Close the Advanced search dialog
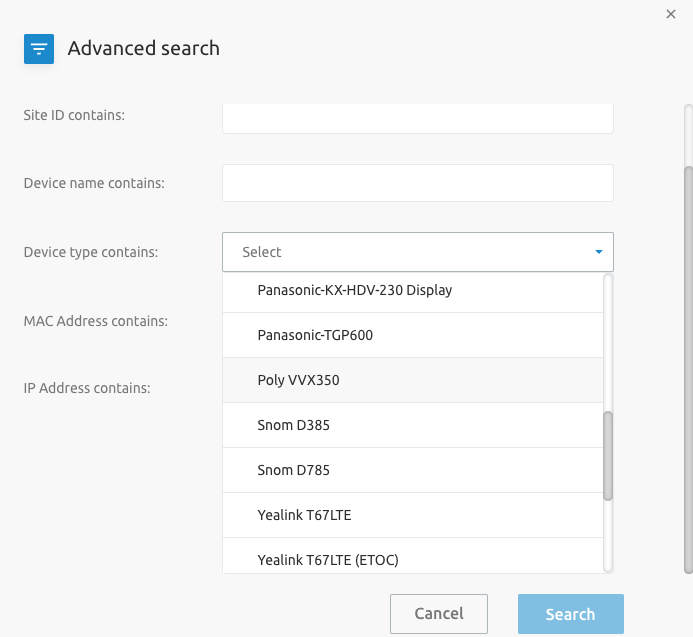This screenshot has height=637, width=693. (x=670, y=14)
